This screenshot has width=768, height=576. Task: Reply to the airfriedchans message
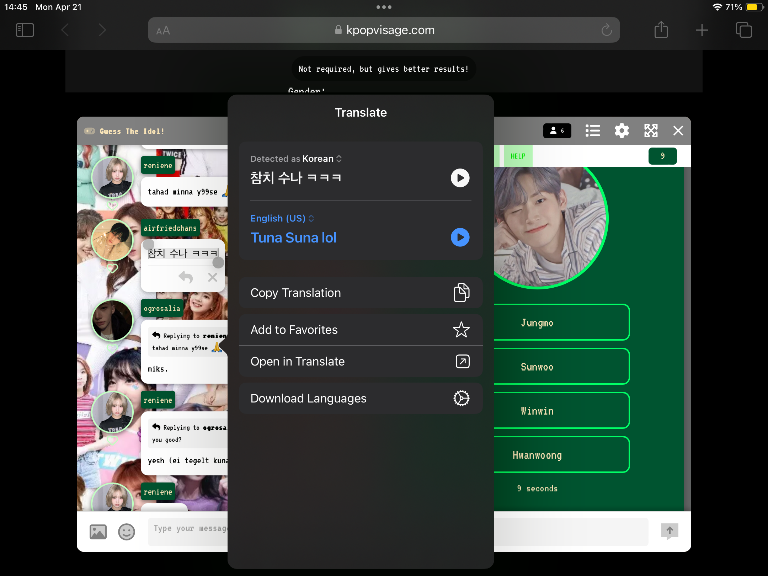pos(186,278)
